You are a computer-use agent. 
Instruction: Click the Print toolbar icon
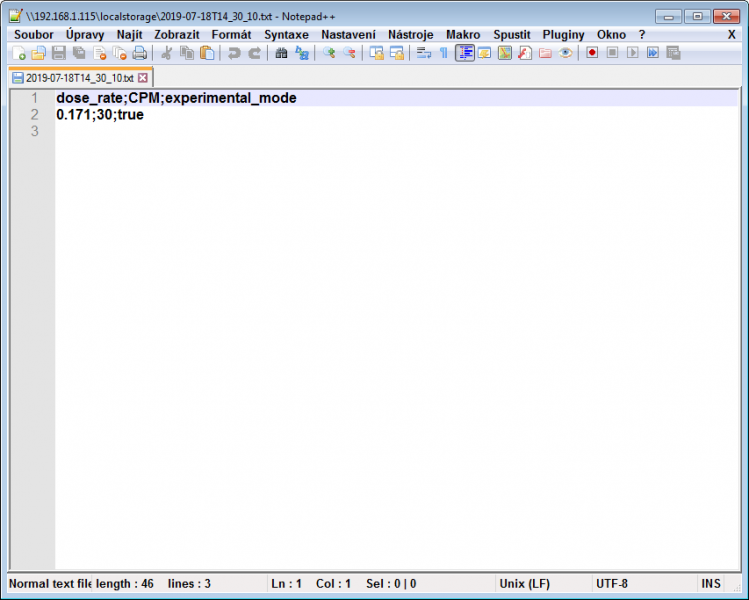coord(140,53)
